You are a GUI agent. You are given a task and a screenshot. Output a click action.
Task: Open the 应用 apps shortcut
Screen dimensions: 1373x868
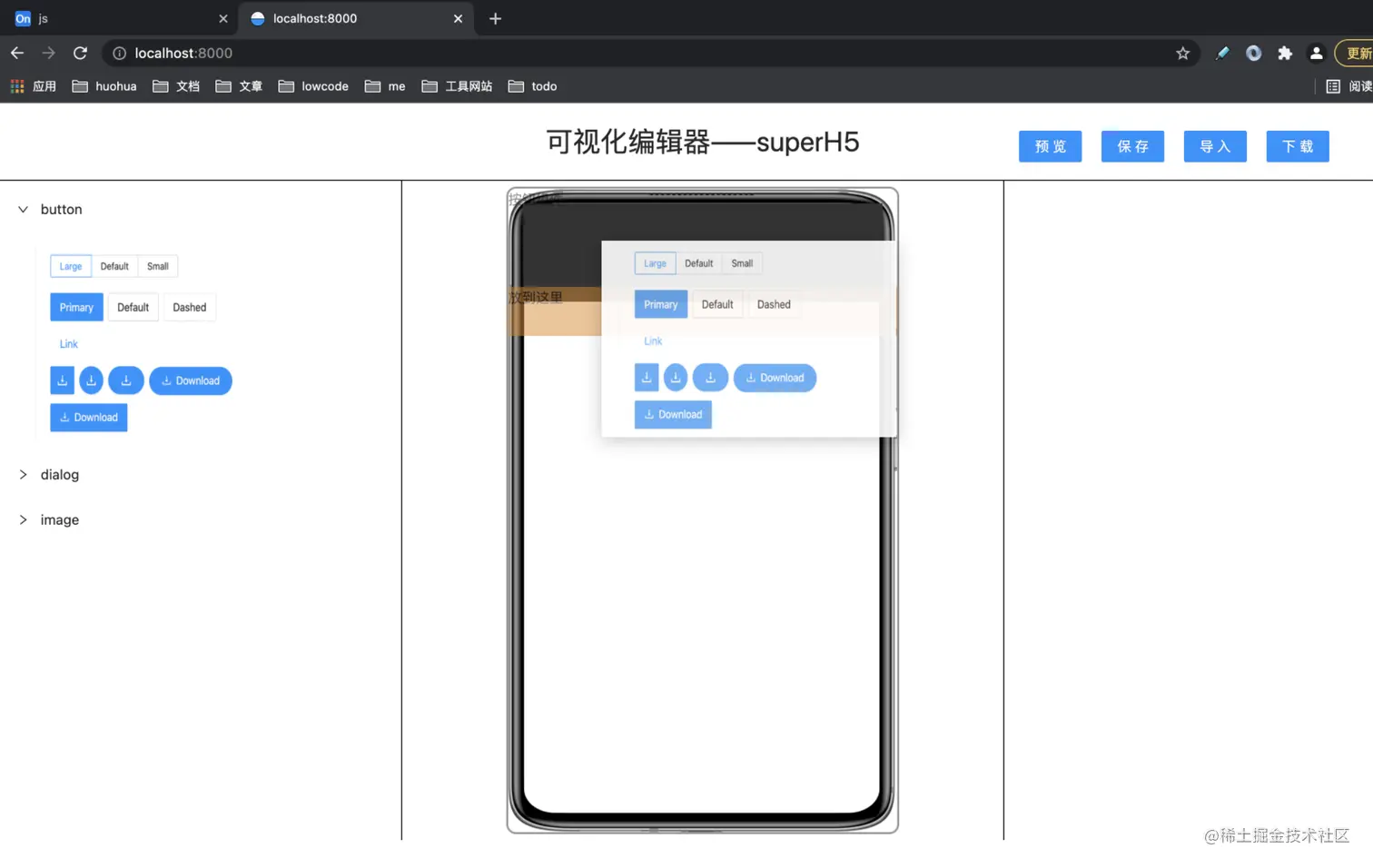point(34,86)
